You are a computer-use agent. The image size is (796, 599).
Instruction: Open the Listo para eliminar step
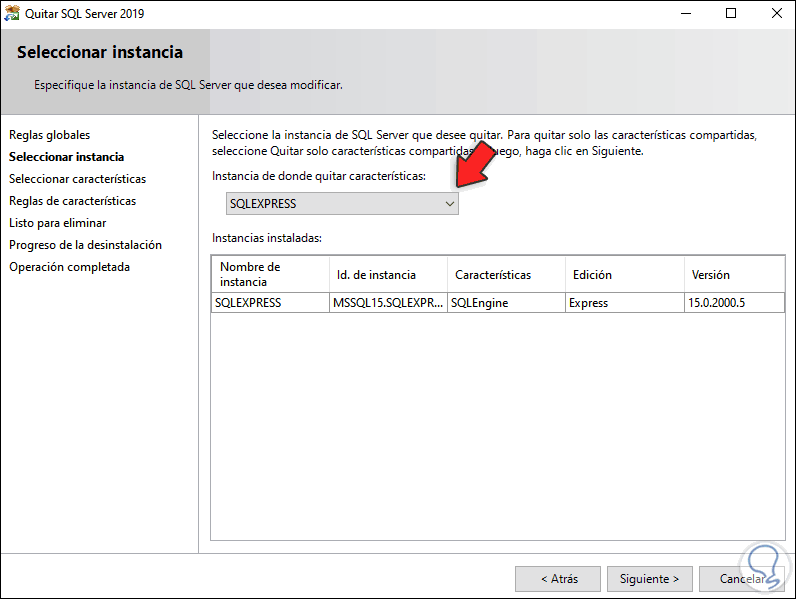[58, 223]
